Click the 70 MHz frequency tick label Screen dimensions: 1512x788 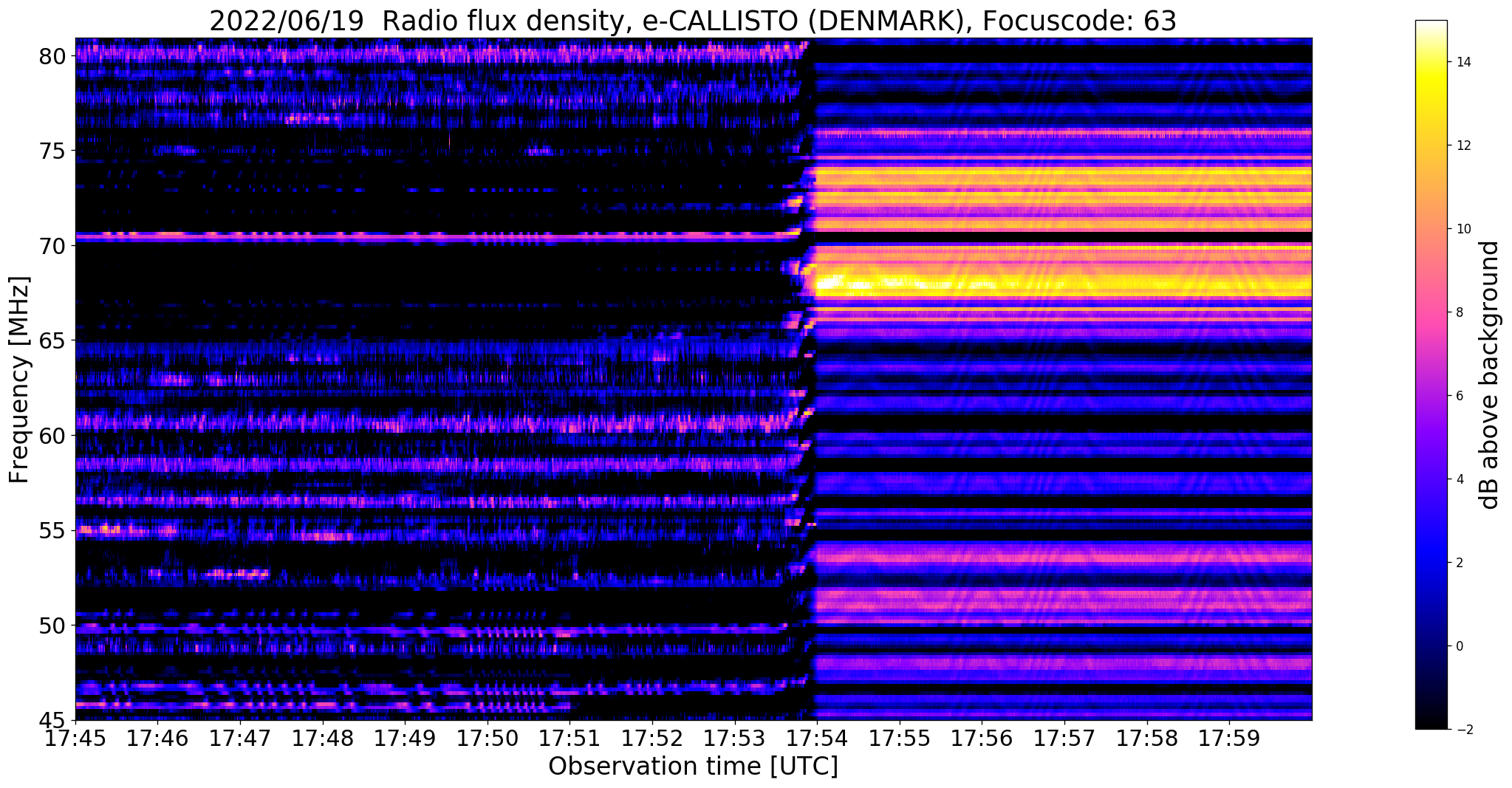click(x=54, y=246)
